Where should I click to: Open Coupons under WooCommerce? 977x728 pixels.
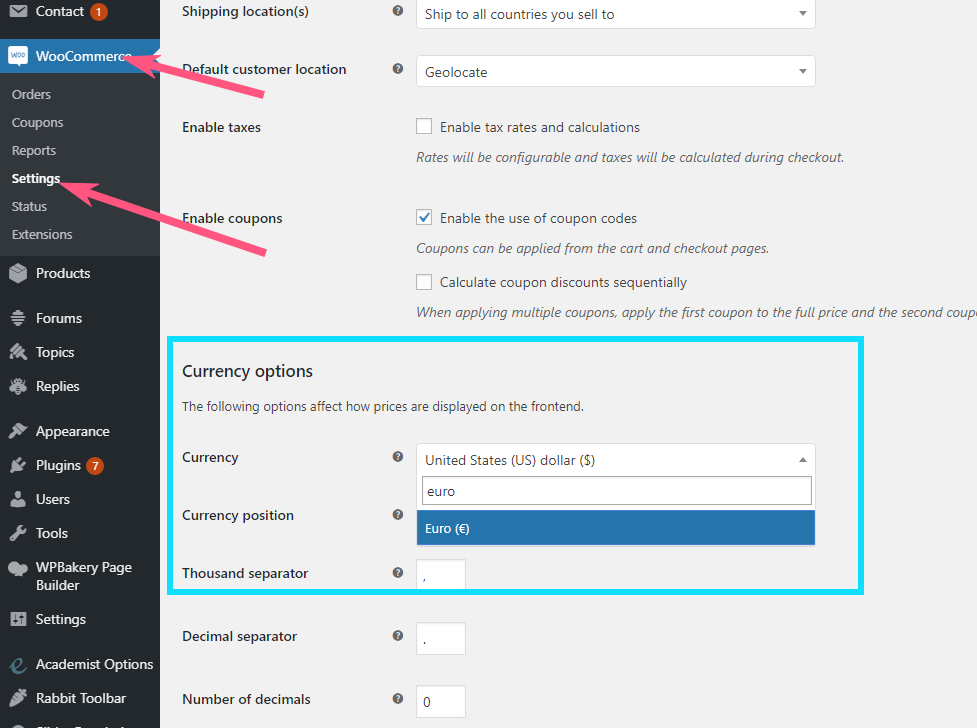coord(37,122)
